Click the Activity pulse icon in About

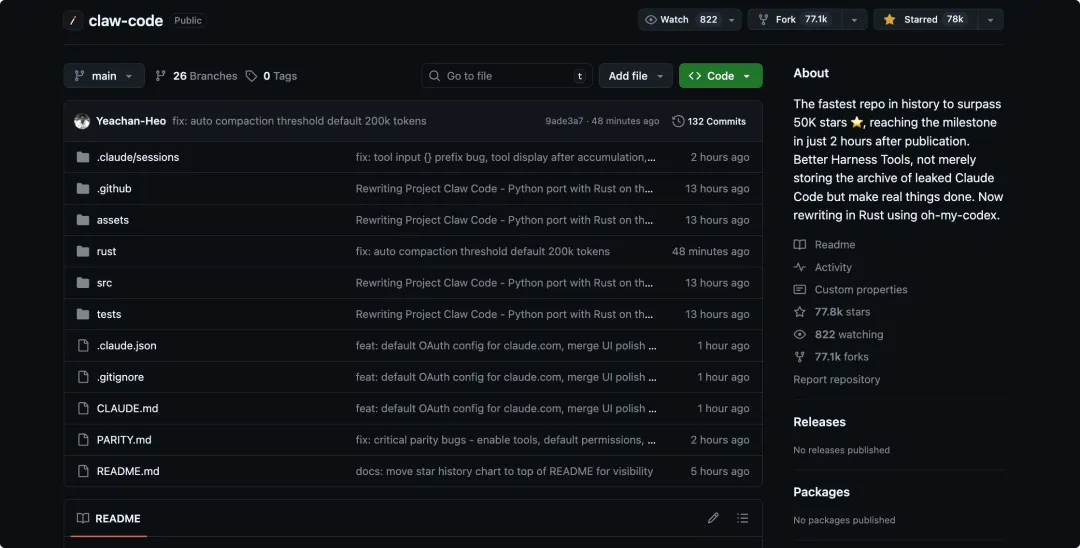click(800, 267)
